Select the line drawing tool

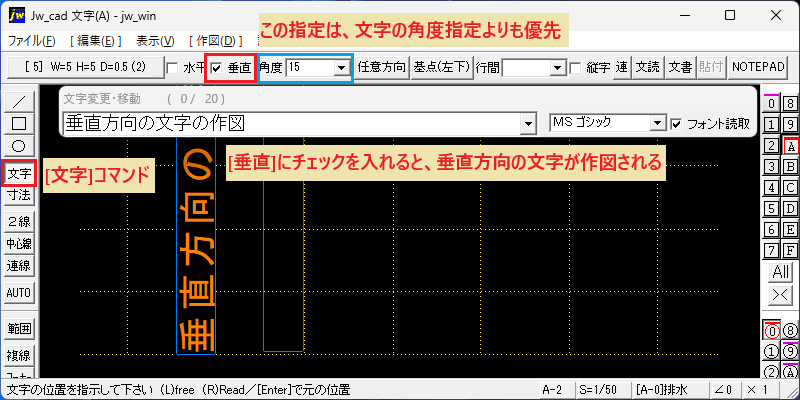point(19,101)
